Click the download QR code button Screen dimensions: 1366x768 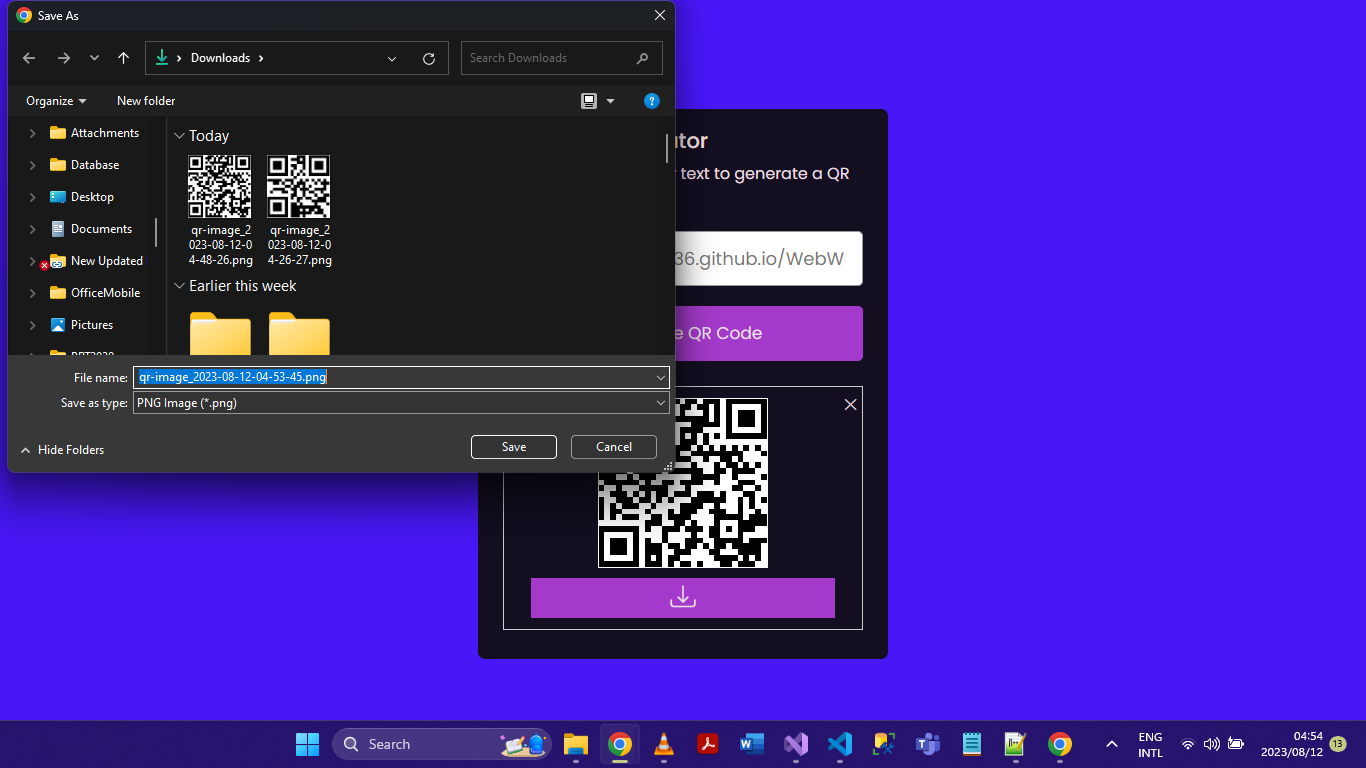tap(683, 597)
